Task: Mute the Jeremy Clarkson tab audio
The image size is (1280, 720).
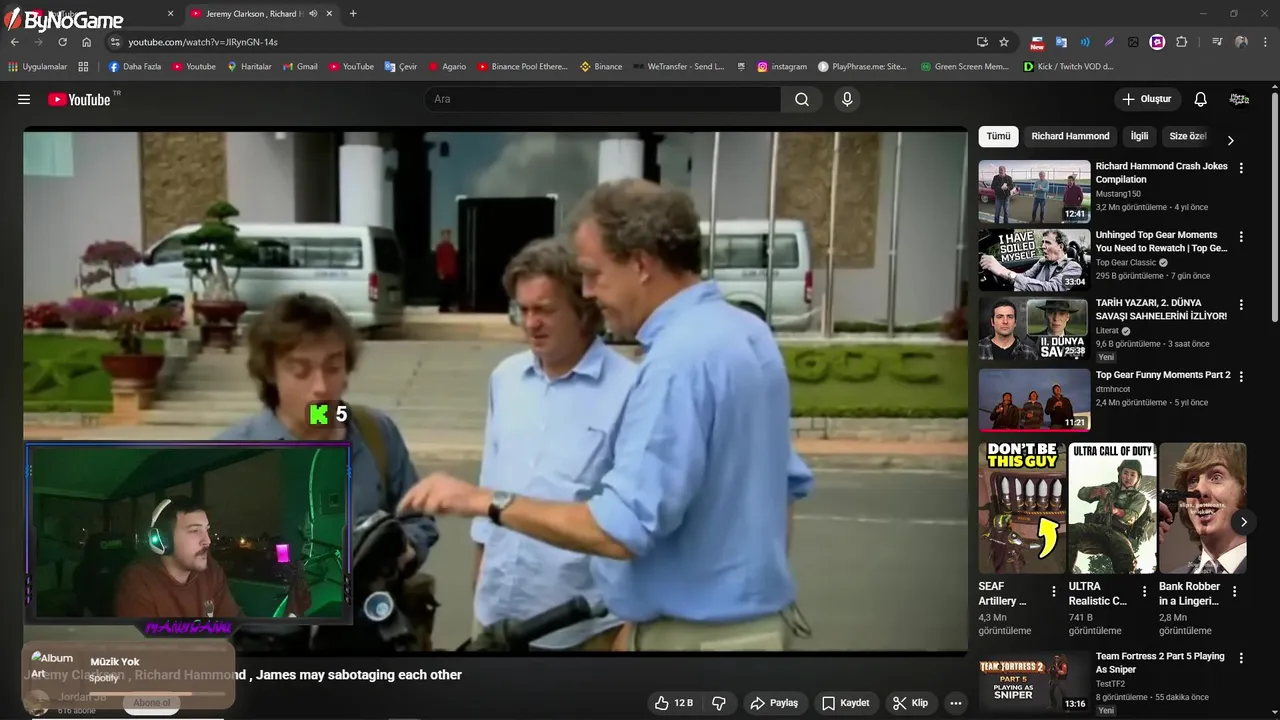Action: pyautogui.click(x=313, y=13)
